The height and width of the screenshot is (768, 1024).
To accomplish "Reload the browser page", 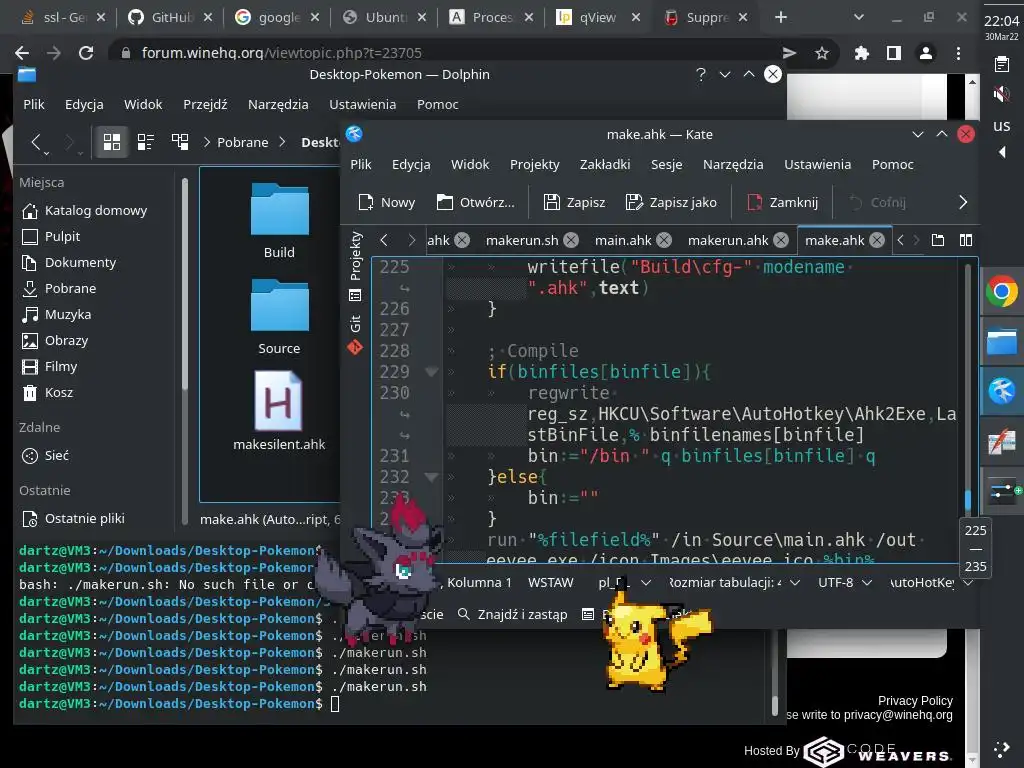I will (86, 53).
